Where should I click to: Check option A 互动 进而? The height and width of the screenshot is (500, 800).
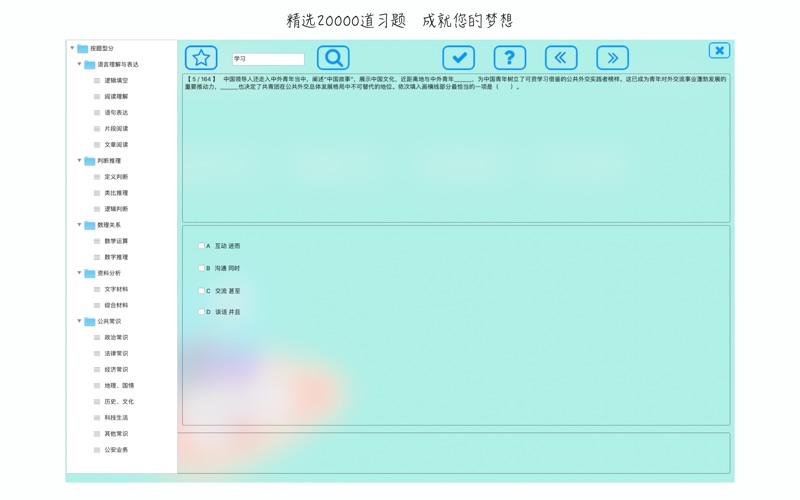coord(201,246)
